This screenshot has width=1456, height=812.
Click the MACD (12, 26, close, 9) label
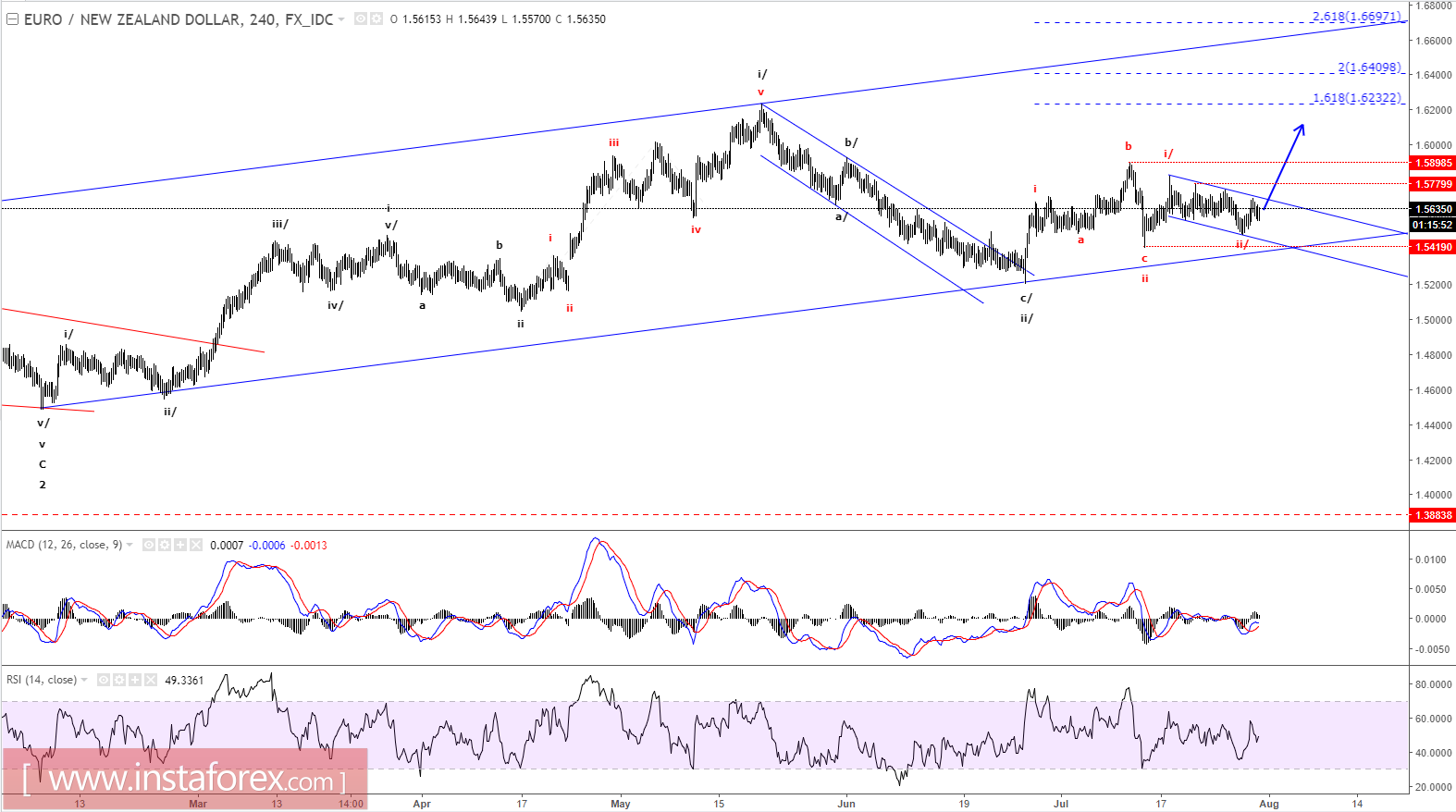click(x=64, y=545)
